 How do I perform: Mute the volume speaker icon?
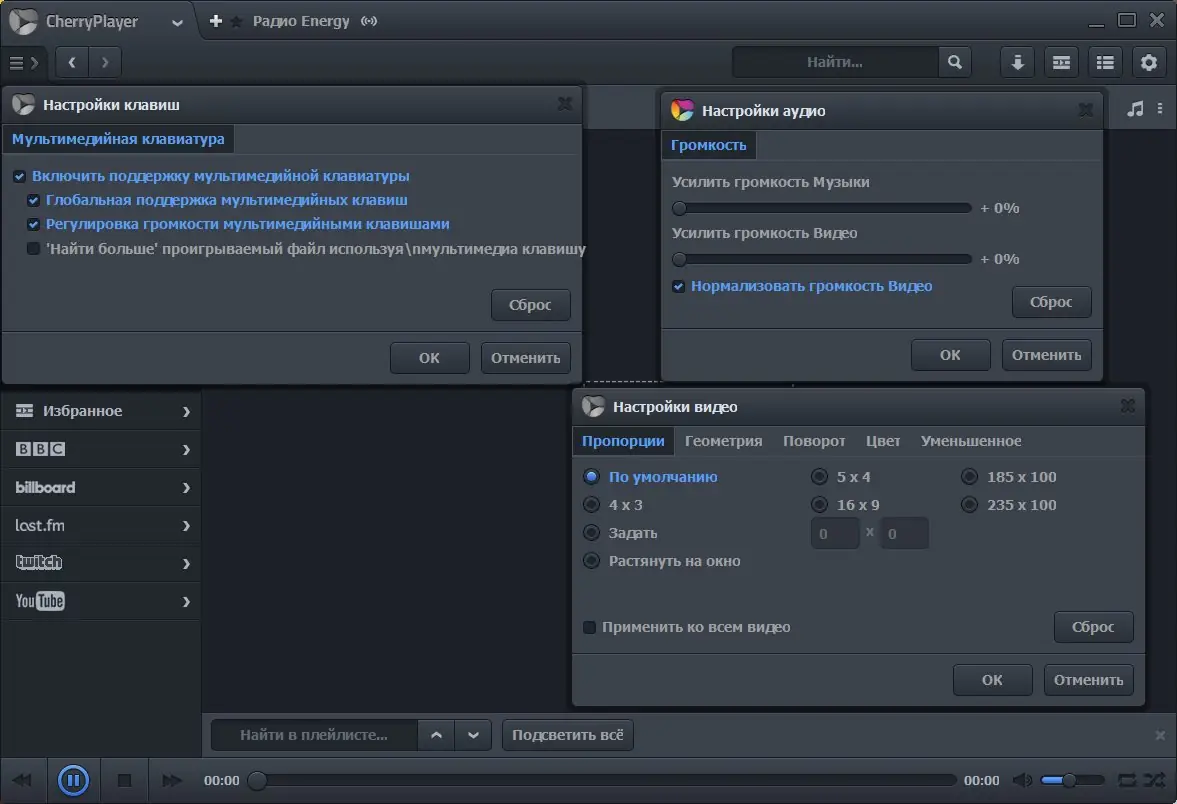pos(1022,780)
